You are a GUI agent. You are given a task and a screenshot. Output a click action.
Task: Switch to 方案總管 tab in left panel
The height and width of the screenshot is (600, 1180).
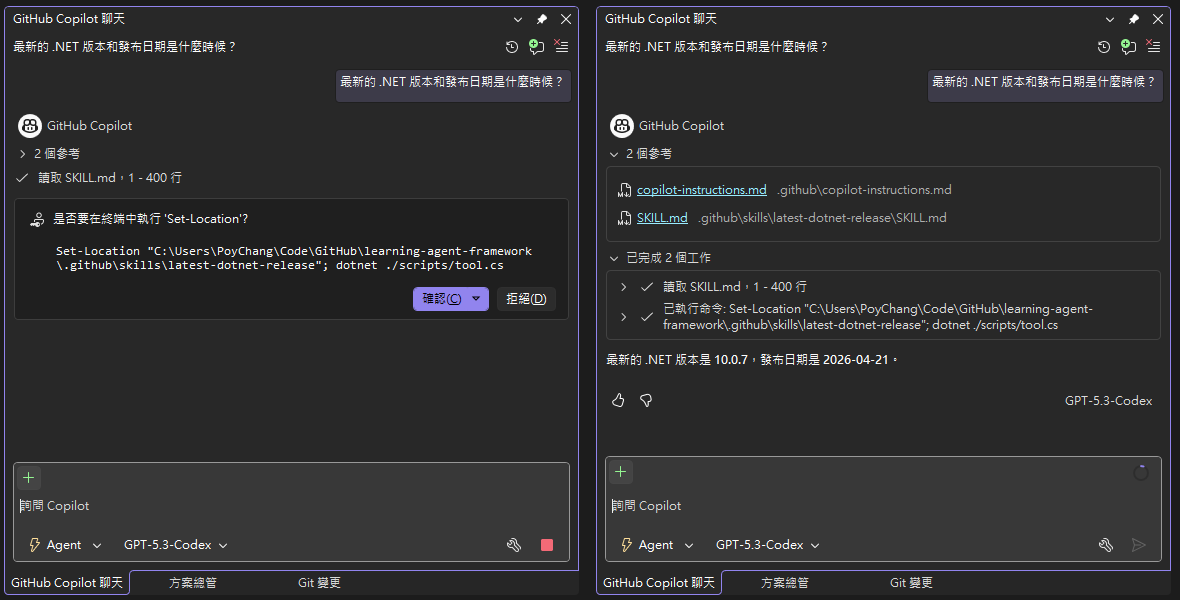tap(193, 583)
